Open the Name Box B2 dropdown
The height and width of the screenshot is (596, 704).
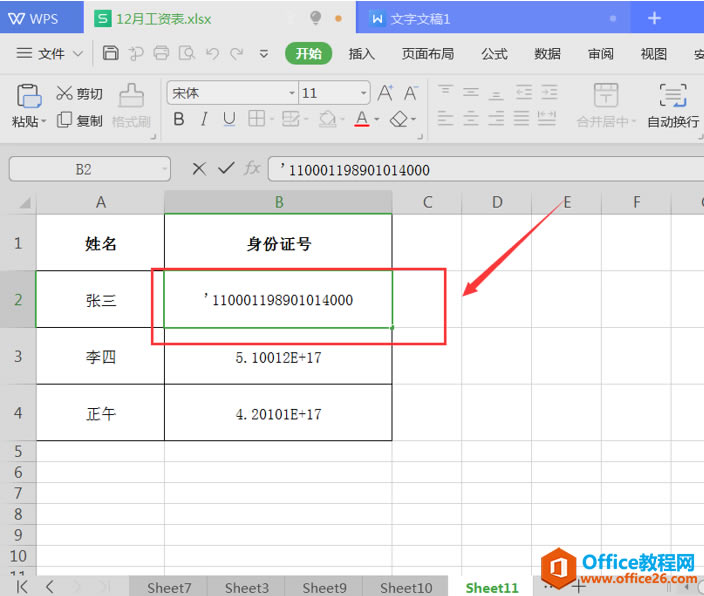coord(164,169)
